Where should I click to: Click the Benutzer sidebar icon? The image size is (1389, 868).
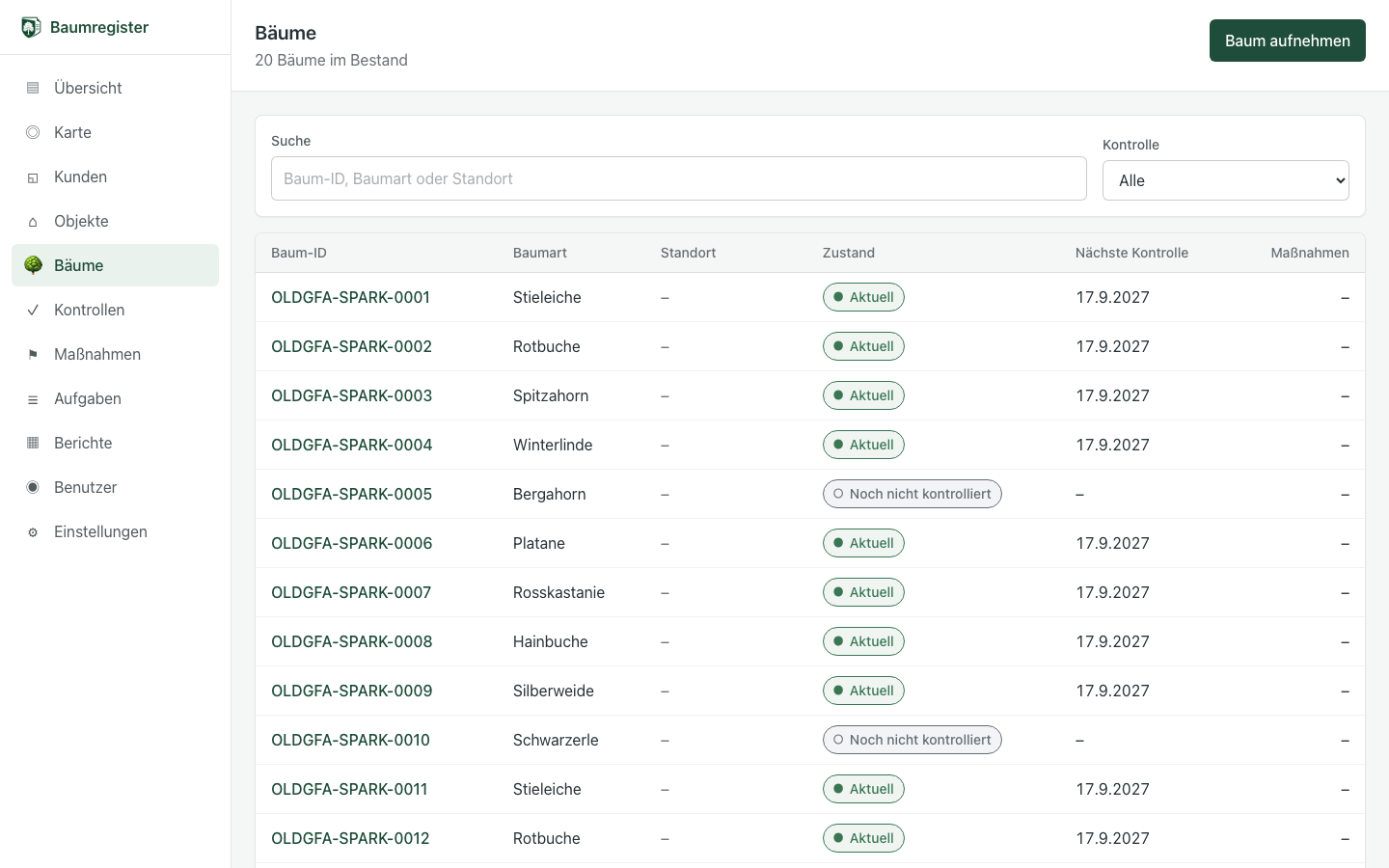(33, 487)
